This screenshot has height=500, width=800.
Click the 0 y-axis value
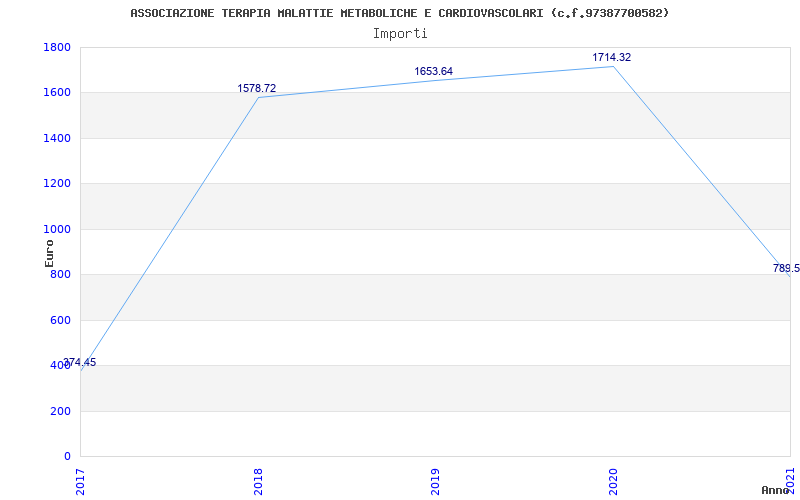pyautogui.click(x=67, y=456)
